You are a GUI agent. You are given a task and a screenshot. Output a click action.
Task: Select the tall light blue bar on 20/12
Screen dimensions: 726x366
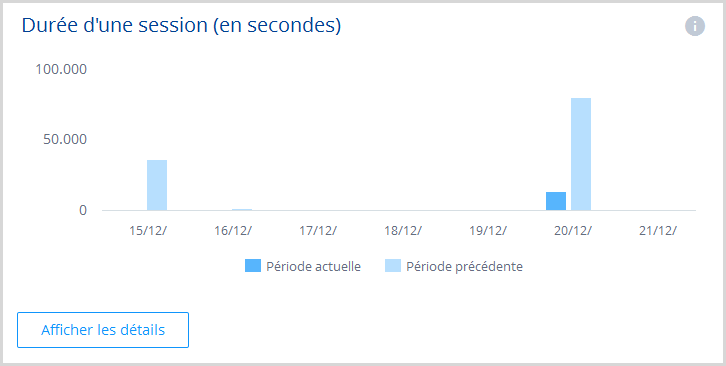581,154
